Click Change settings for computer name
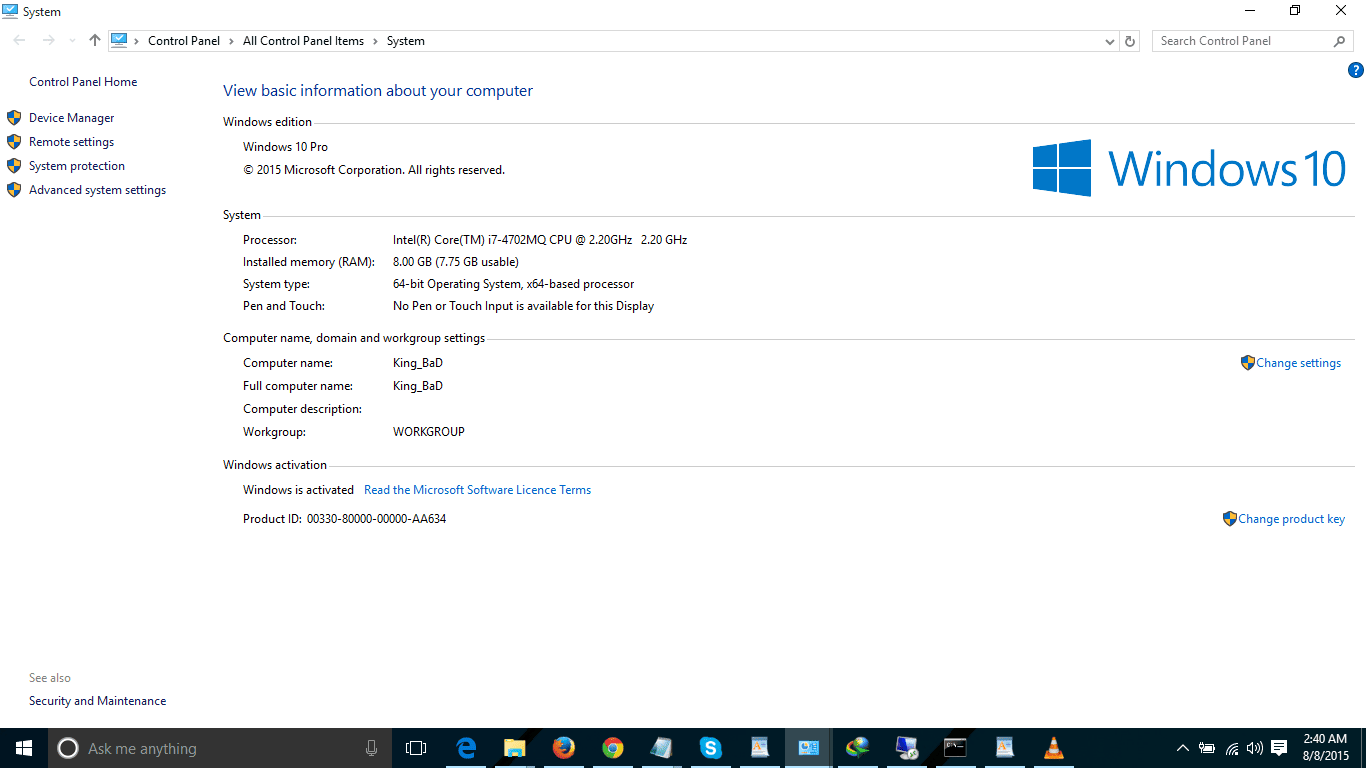The height and width of the screenshot is (768, 1366). (x=1298, y=363)
